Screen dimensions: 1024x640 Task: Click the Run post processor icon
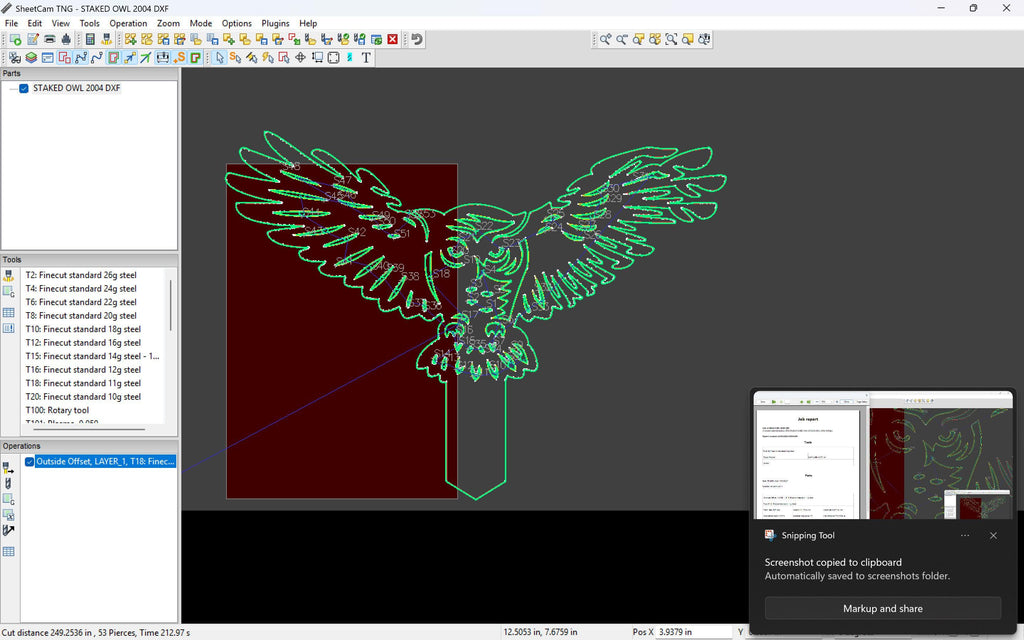[x=15, y=39]
